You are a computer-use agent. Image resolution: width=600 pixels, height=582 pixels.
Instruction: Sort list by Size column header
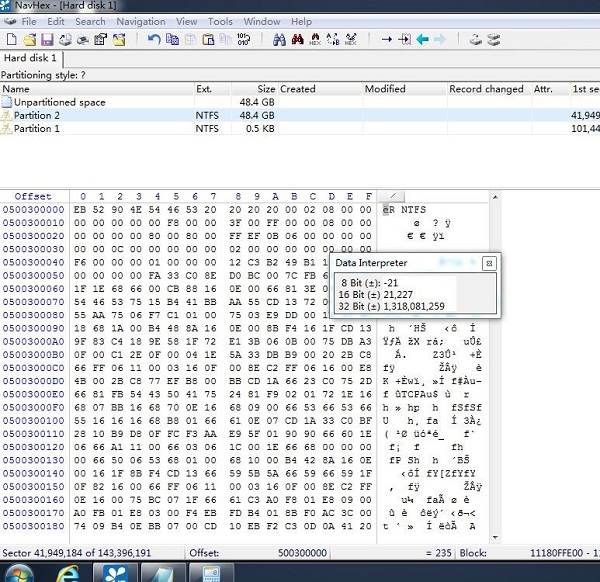254,89
